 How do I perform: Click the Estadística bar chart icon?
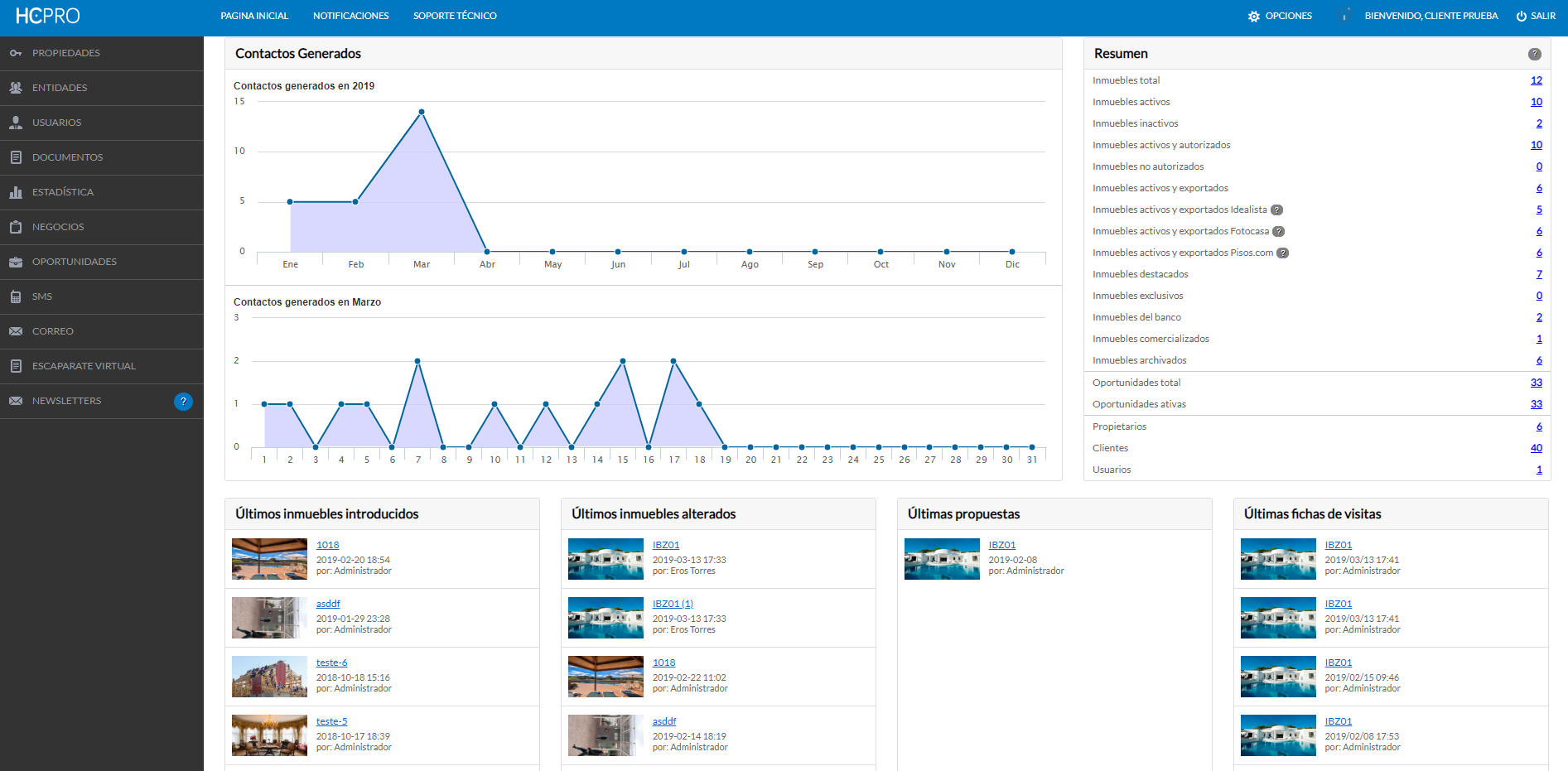[16, 192]
